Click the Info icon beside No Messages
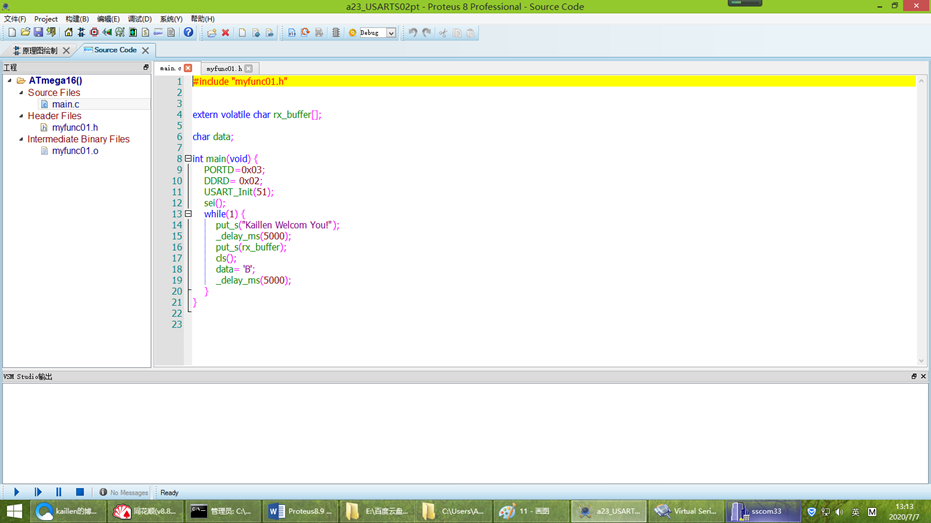The width and height of the screenshot is (931, 523). pos(103,492)
